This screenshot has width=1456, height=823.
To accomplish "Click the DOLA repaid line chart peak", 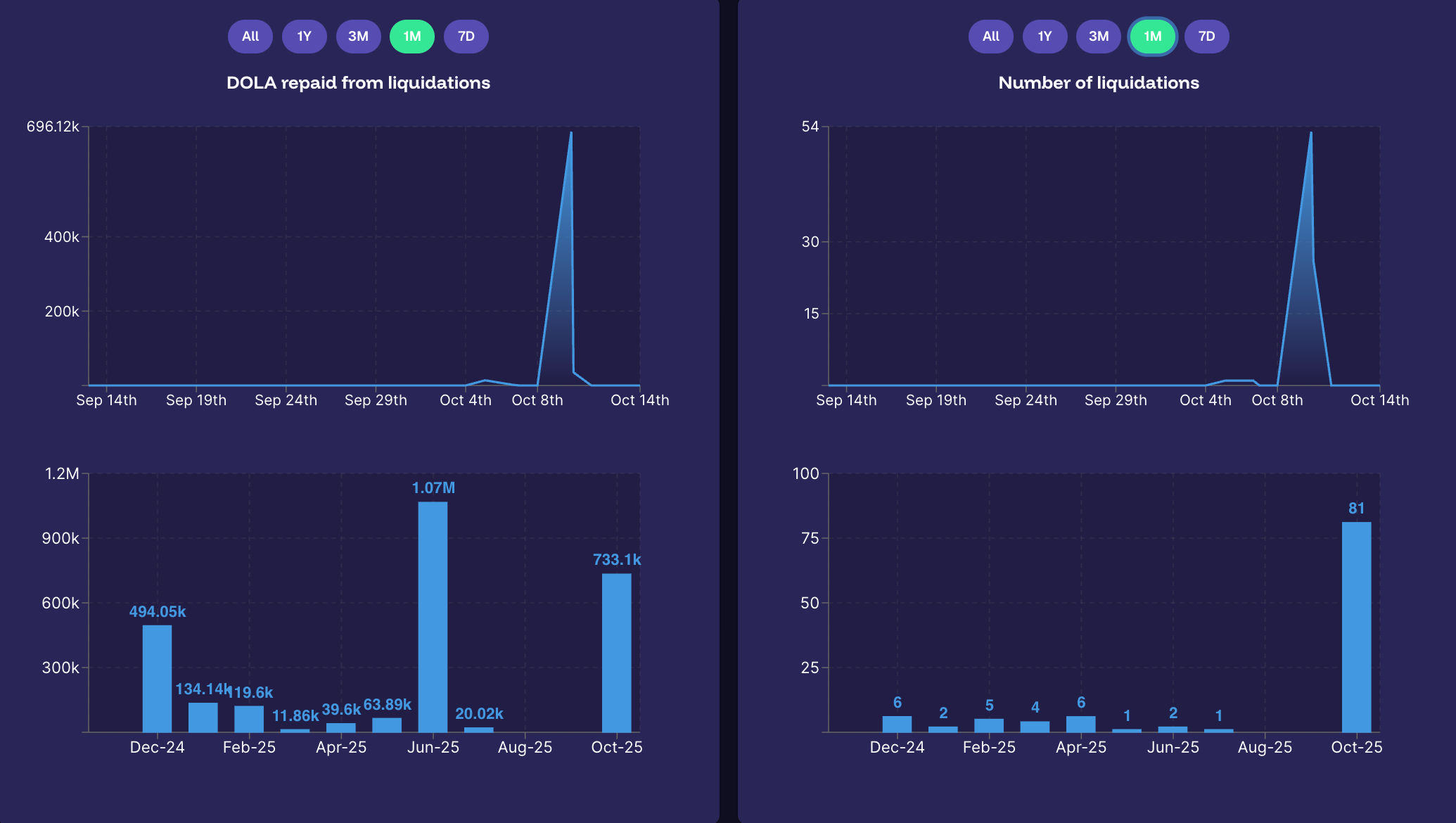I will coord(570,134).
